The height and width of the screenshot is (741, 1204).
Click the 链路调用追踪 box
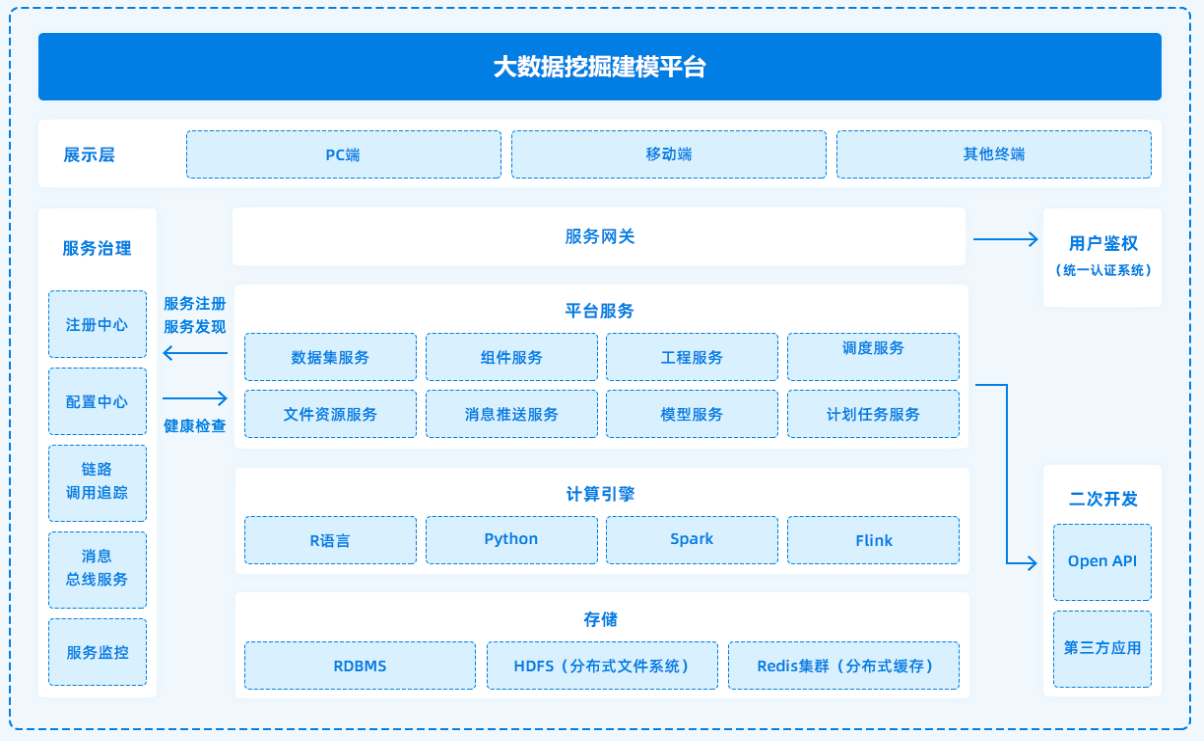pos(97,481)
